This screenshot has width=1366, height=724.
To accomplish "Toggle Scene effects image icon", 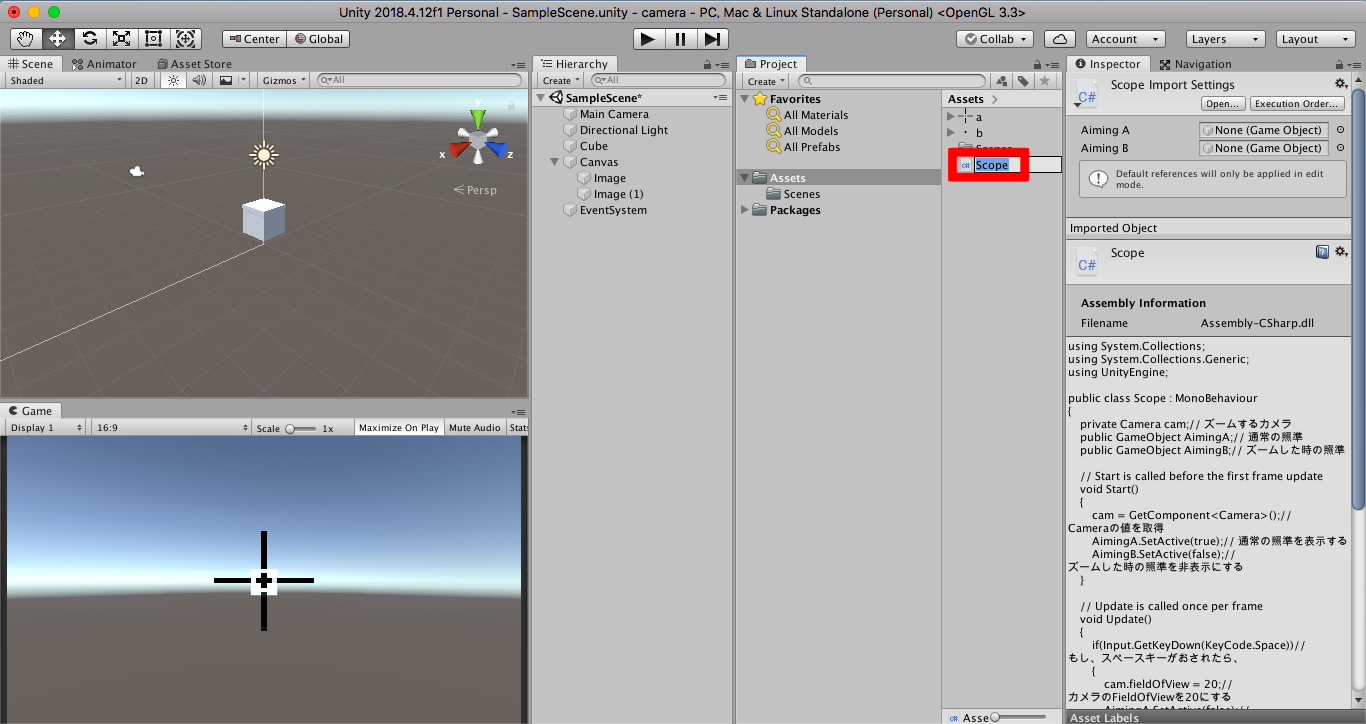I will tap(226, 80).
